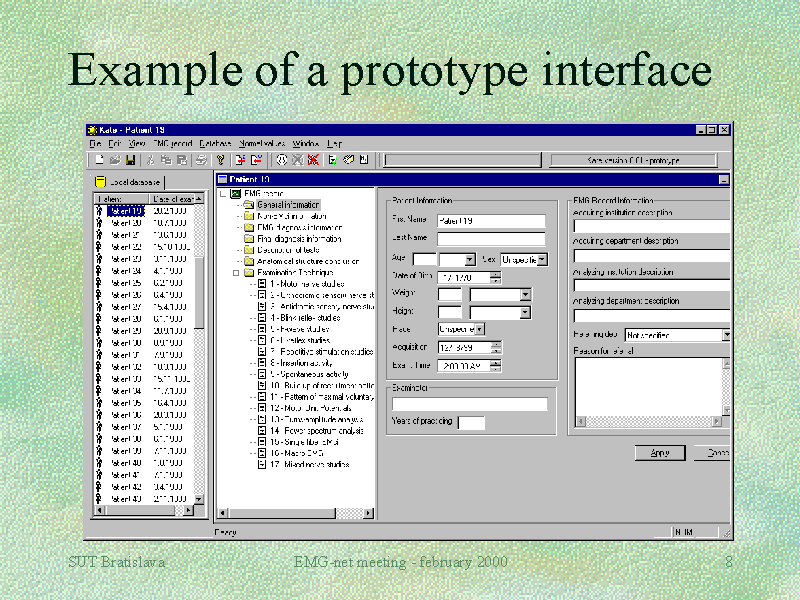Select the General Information folder icon
This screenshot has width=800, height=600.
point(247,205)
